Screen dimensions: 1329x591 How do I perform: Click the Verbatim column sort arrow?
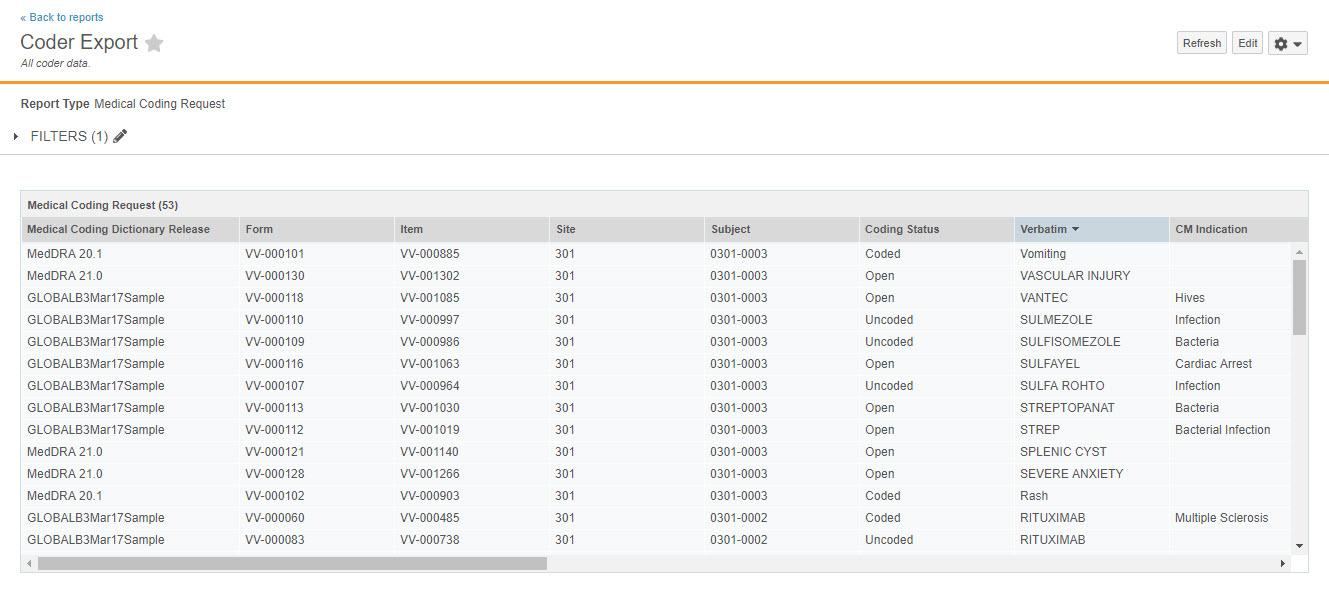(1075, 230)
